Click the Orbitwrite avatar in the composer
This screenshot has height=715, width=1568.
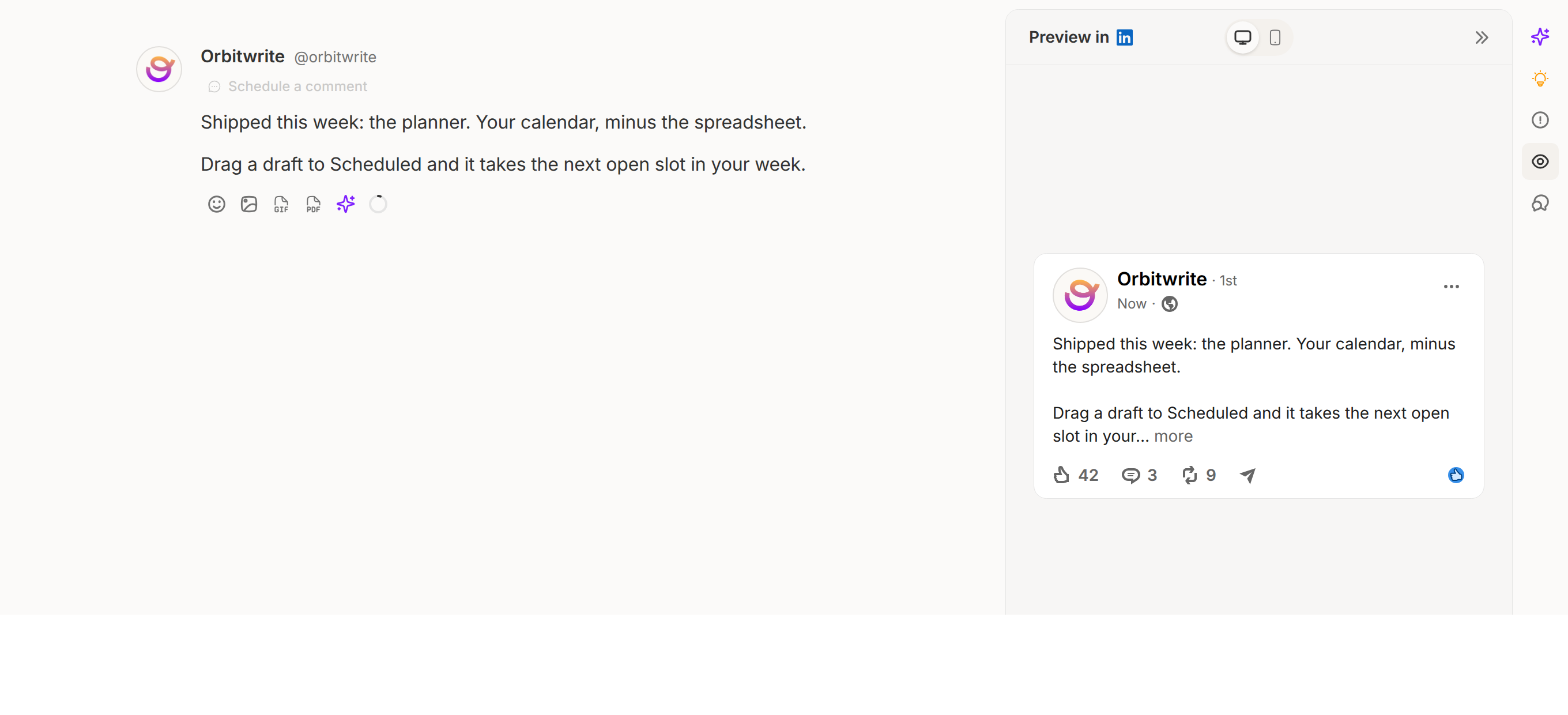tap(159, 69)
